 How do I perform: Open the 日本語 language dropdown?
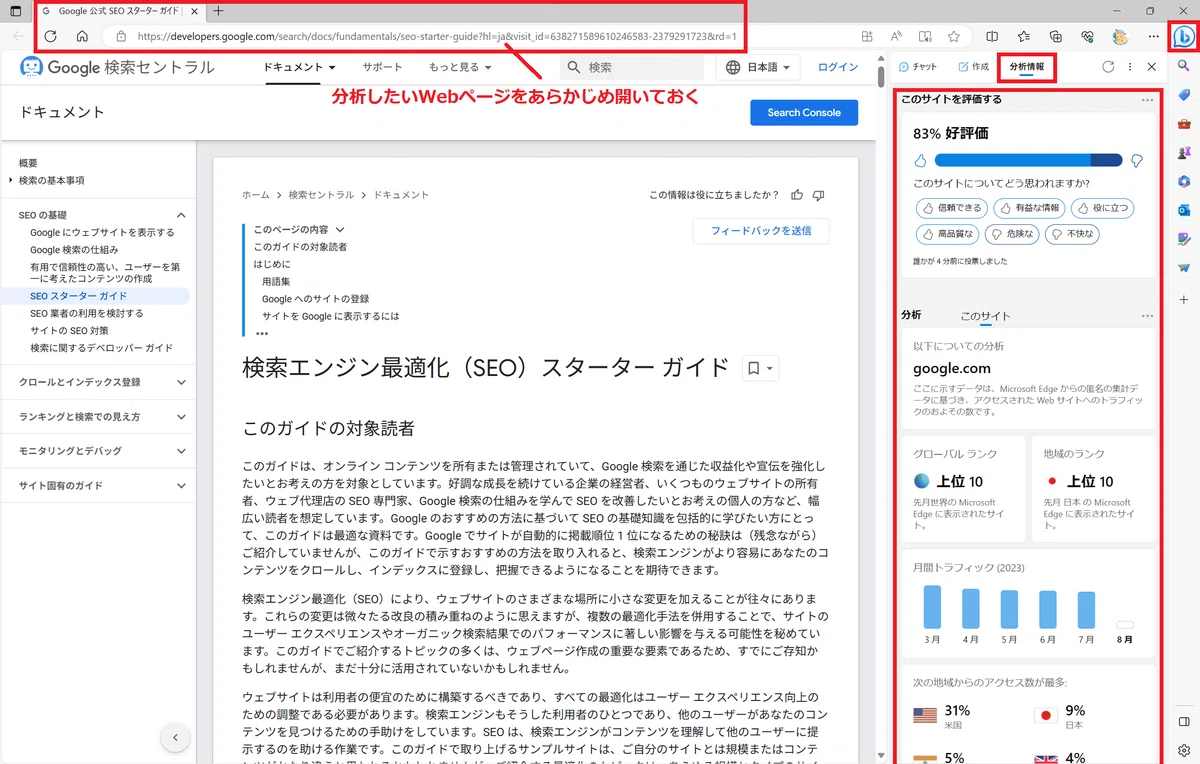coord(760,68)
